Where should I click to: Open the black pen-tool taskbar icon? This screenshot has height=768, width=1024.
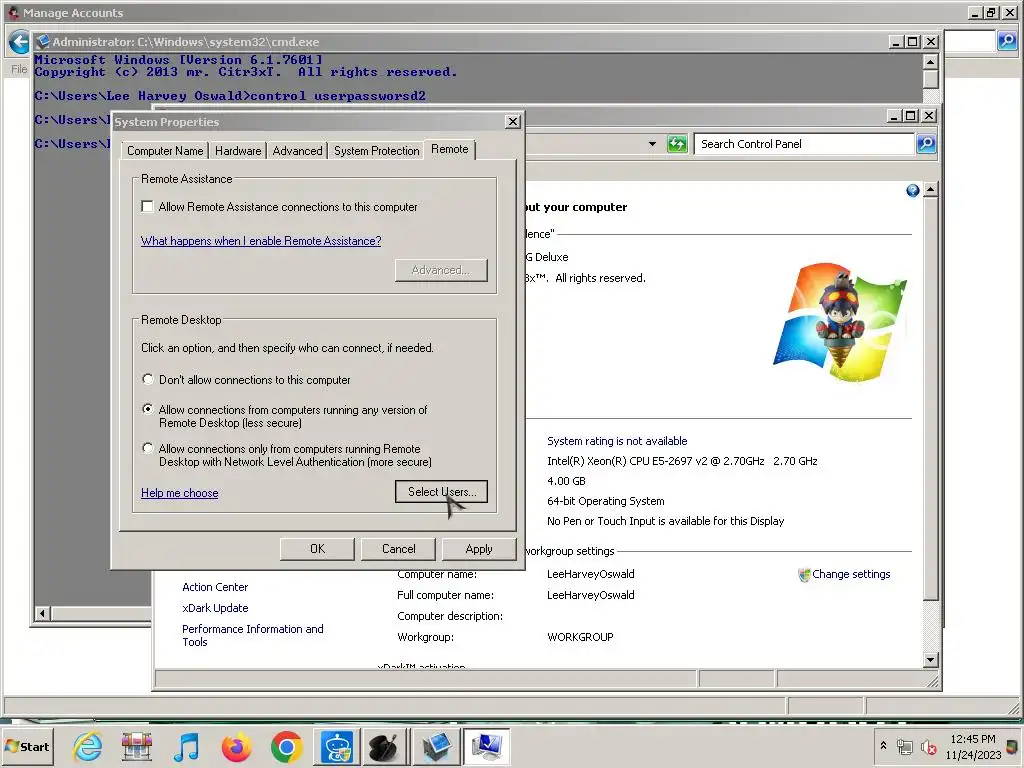pyautogui.click(x=383, y=746)
